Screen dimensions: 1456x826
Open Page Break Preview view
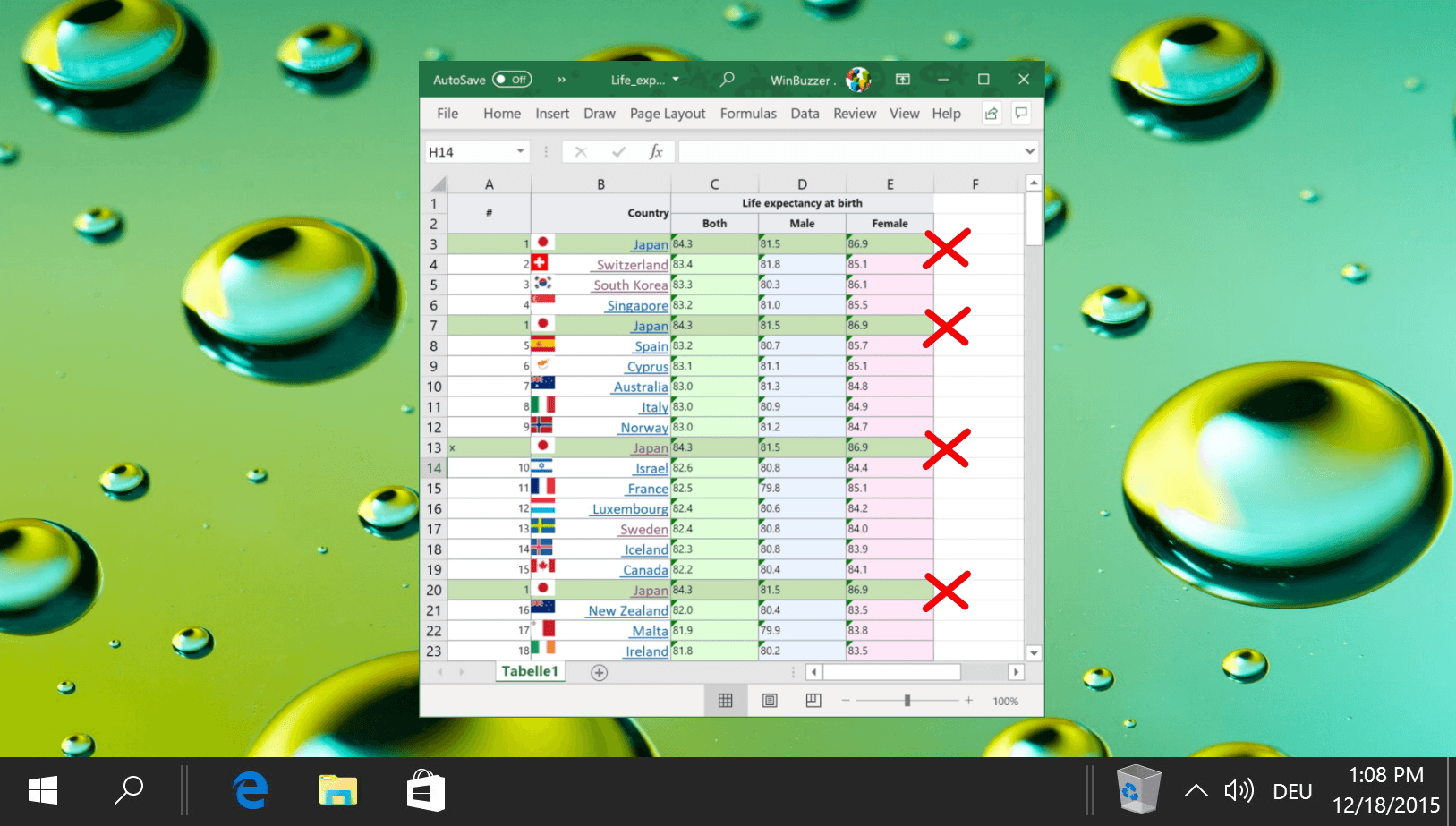(x=813, y=700)
